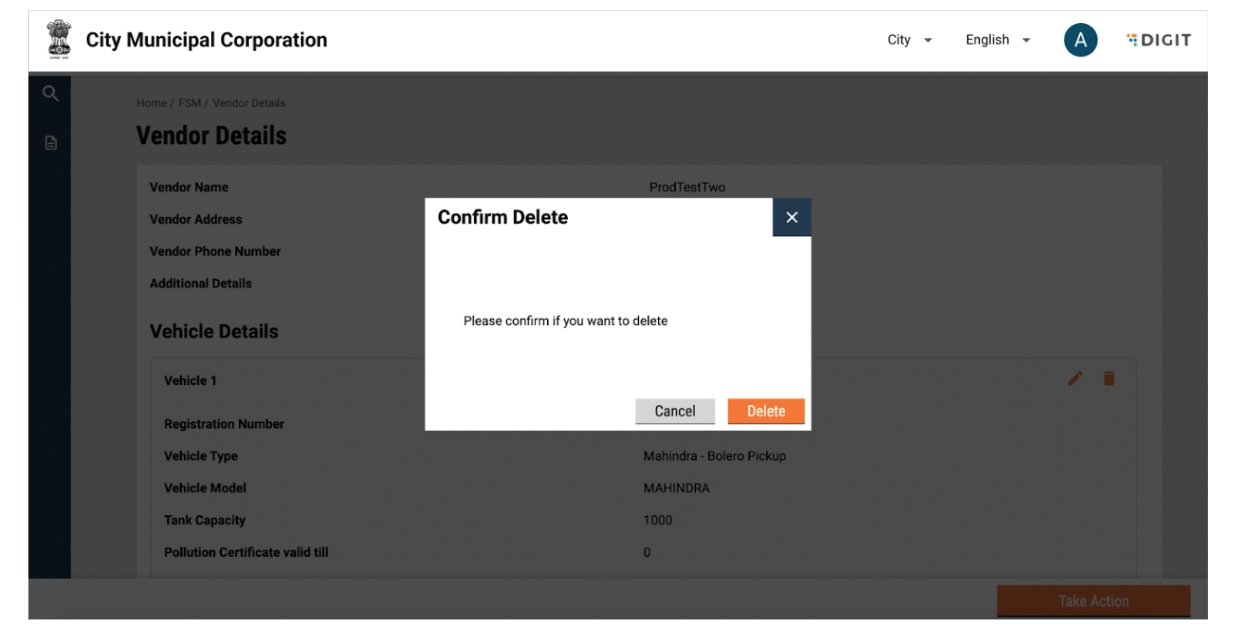Image resolution: width=1252 pixels, height=637 pixels.
Task: Go to Home via the breadcrumb
Action: pyautogui.click(x=151, y=103)
